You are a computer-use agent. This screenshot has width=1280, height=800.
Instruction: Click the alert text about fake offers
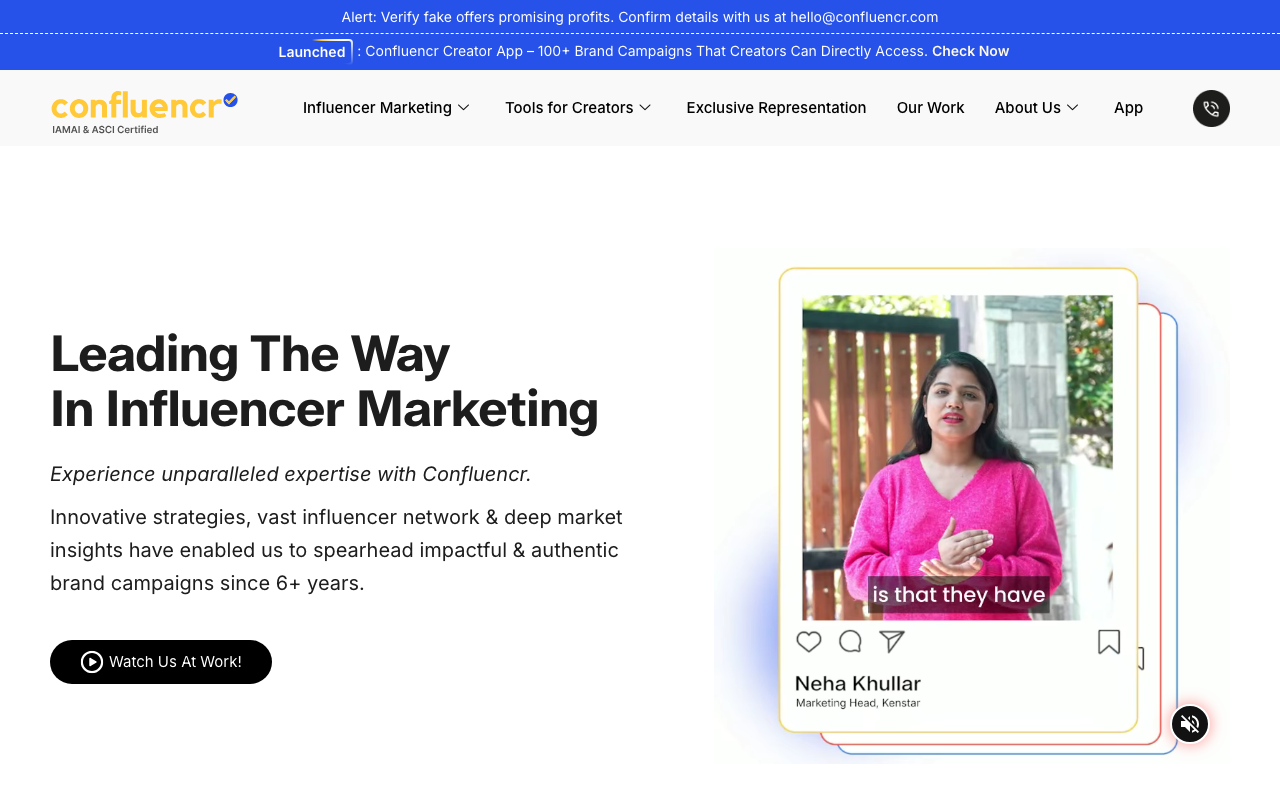pos(640,17)
